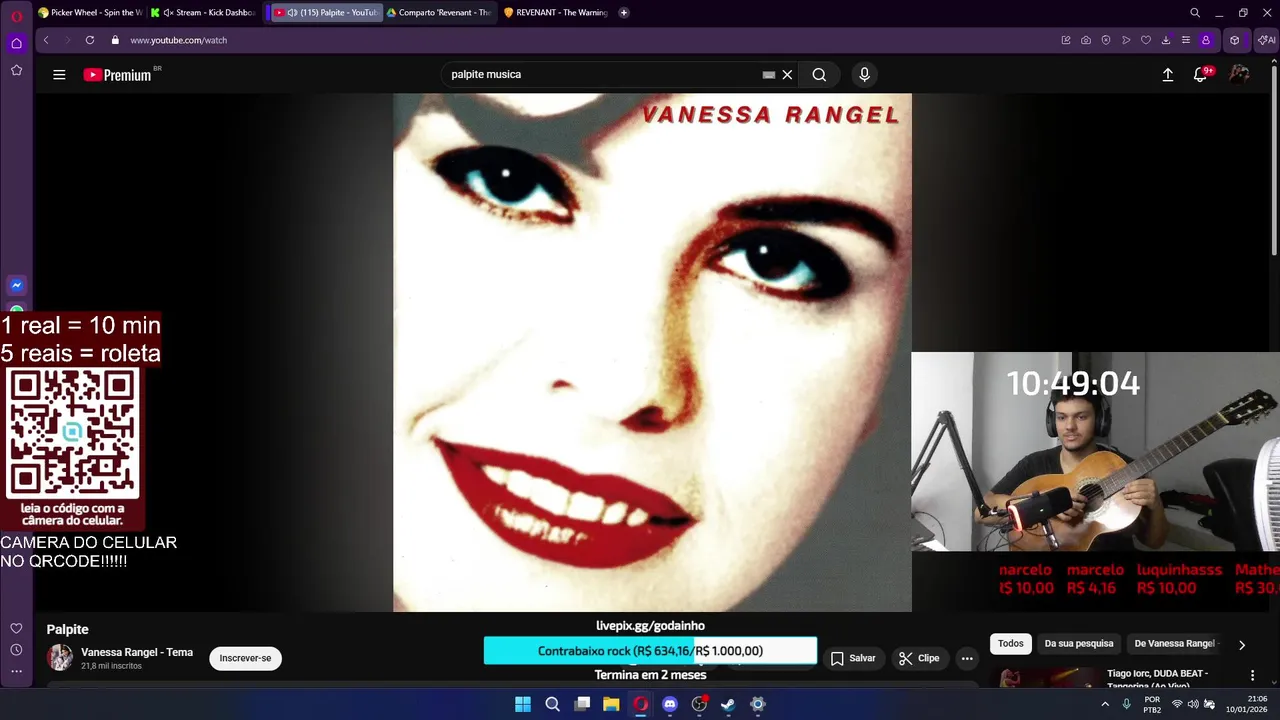
Task: Expand more filter chips arrow
Action: tap(1242, 645)
